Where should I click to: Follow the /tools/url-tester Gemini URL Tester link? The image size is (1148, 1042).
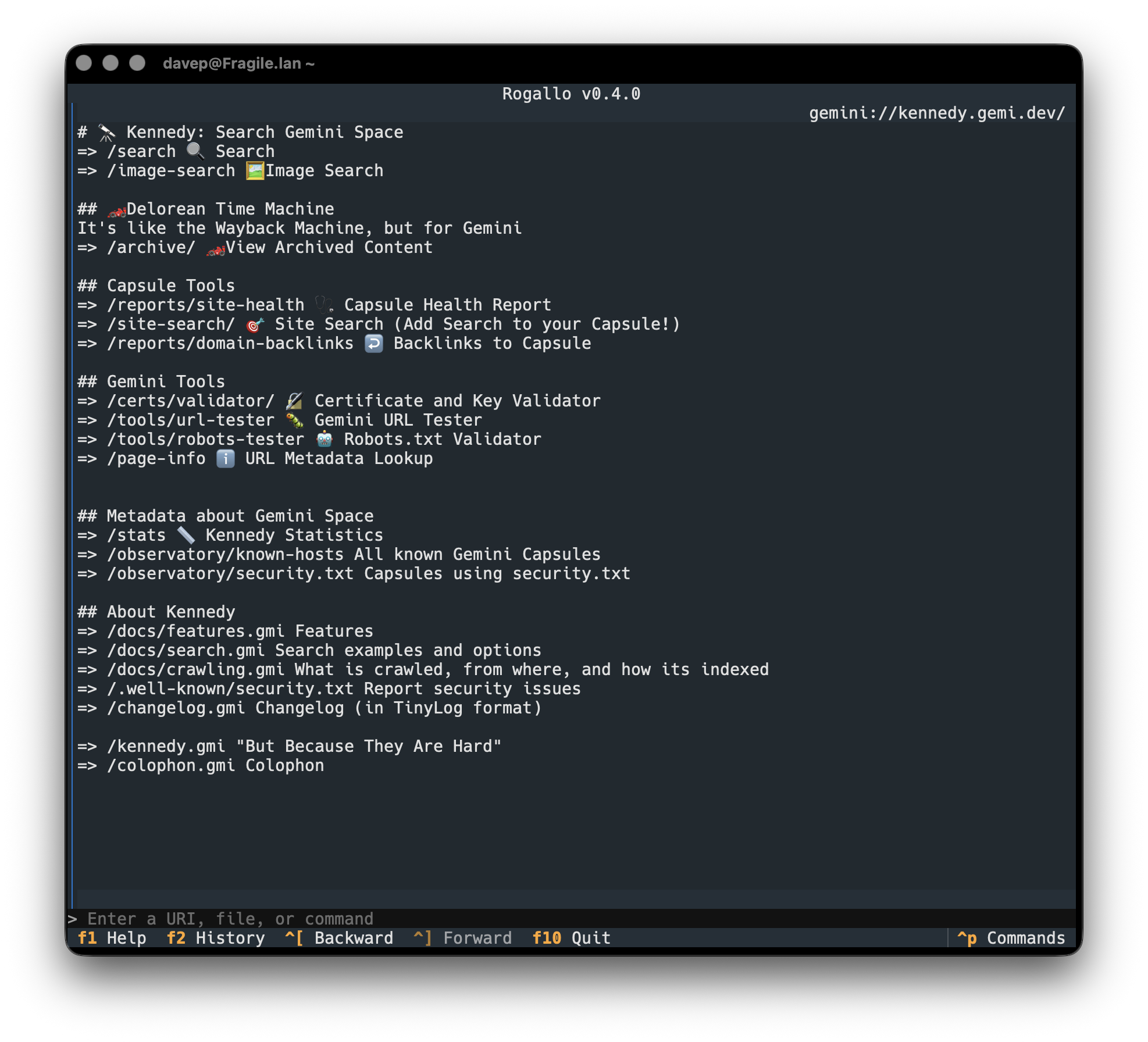click(x=280, y=420)
